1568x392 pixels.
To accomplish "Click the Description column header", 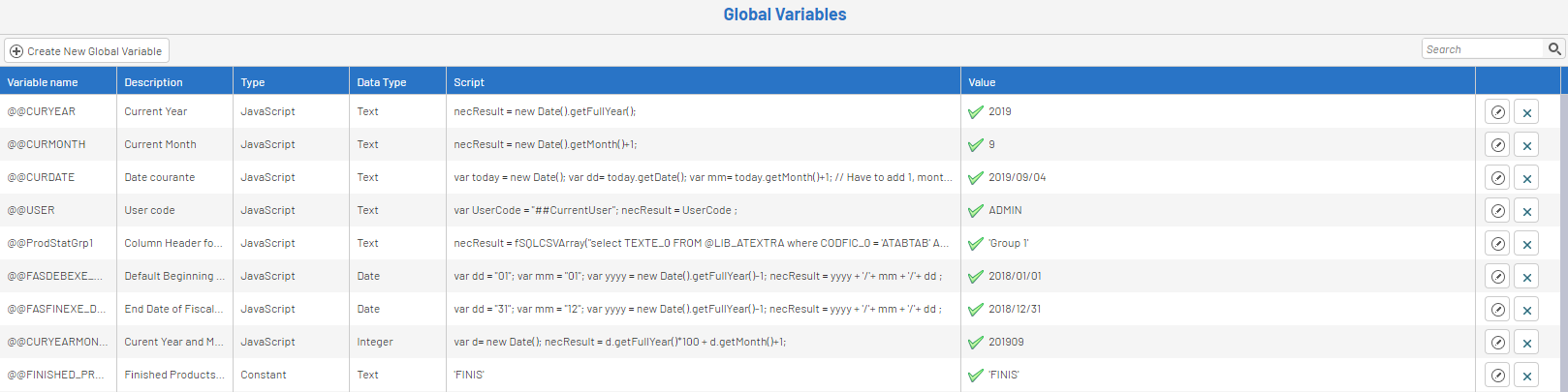I will click(153, 82).
